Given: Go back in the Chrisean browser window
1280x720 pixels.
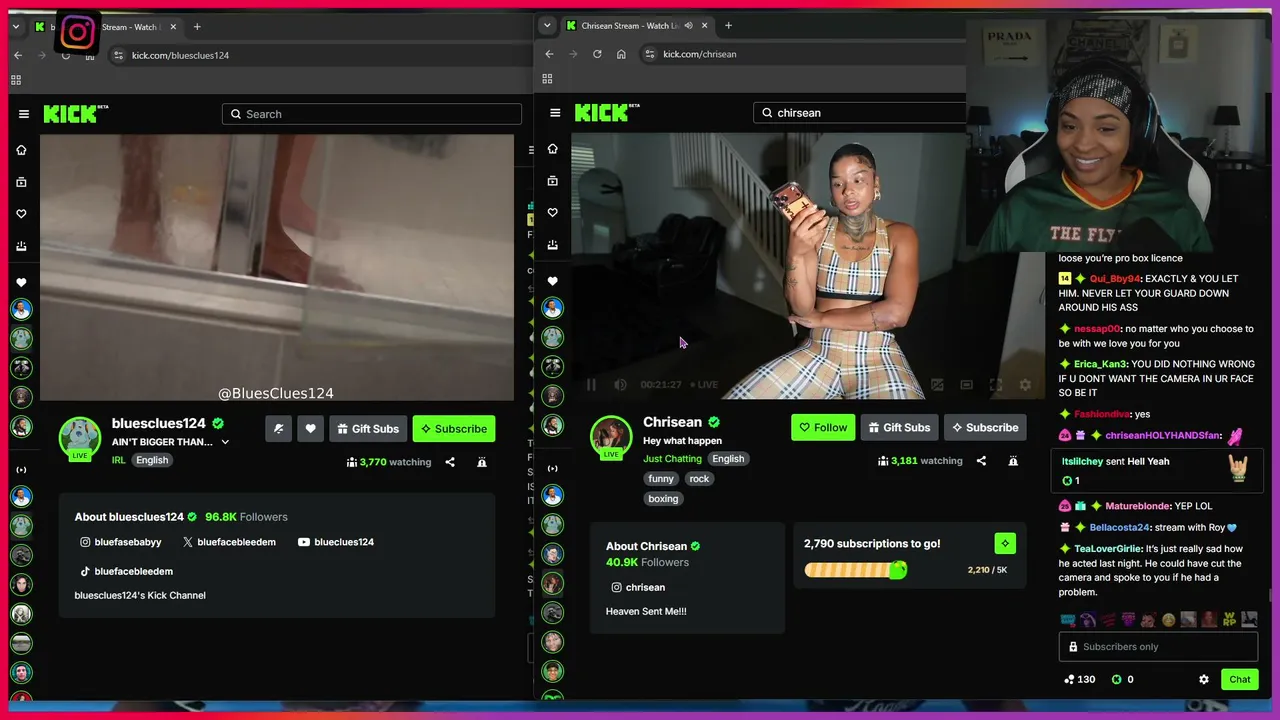Looking at the screenshot, I should pos(549,54).
